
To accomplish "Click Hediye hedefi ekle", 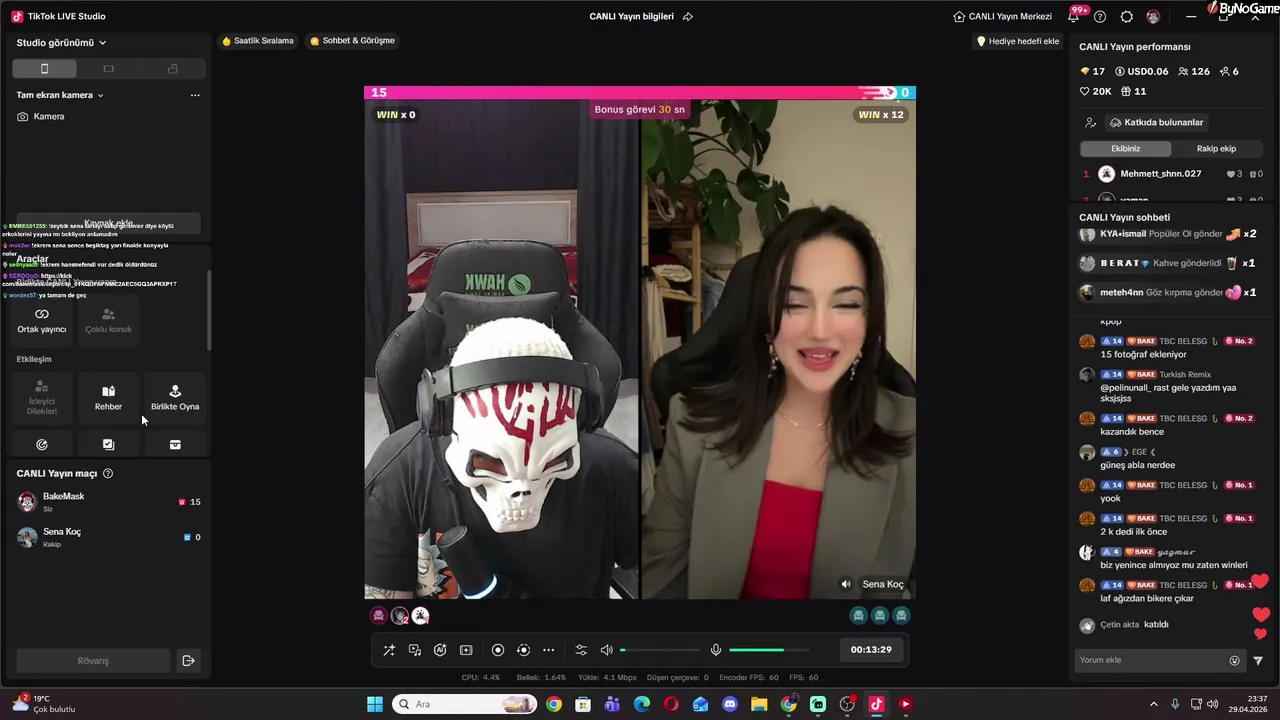I will pyautogui.click(x=1017, y=41).
